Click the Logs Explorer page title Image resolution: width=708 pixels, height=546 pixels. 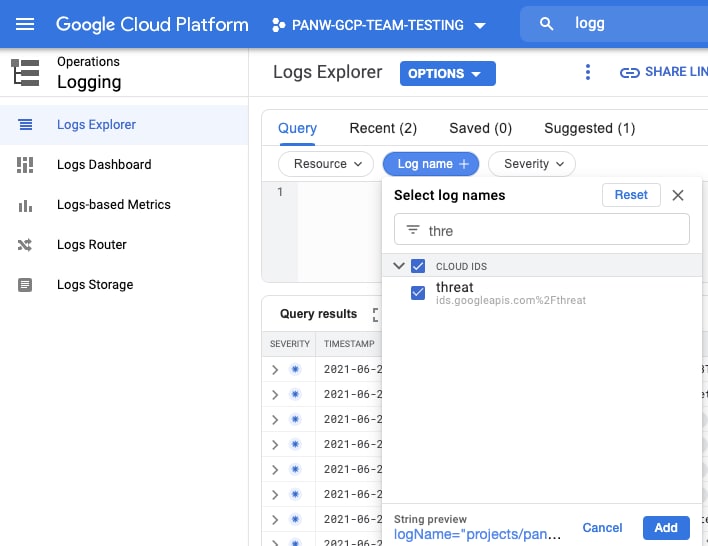tap(327, 72)
